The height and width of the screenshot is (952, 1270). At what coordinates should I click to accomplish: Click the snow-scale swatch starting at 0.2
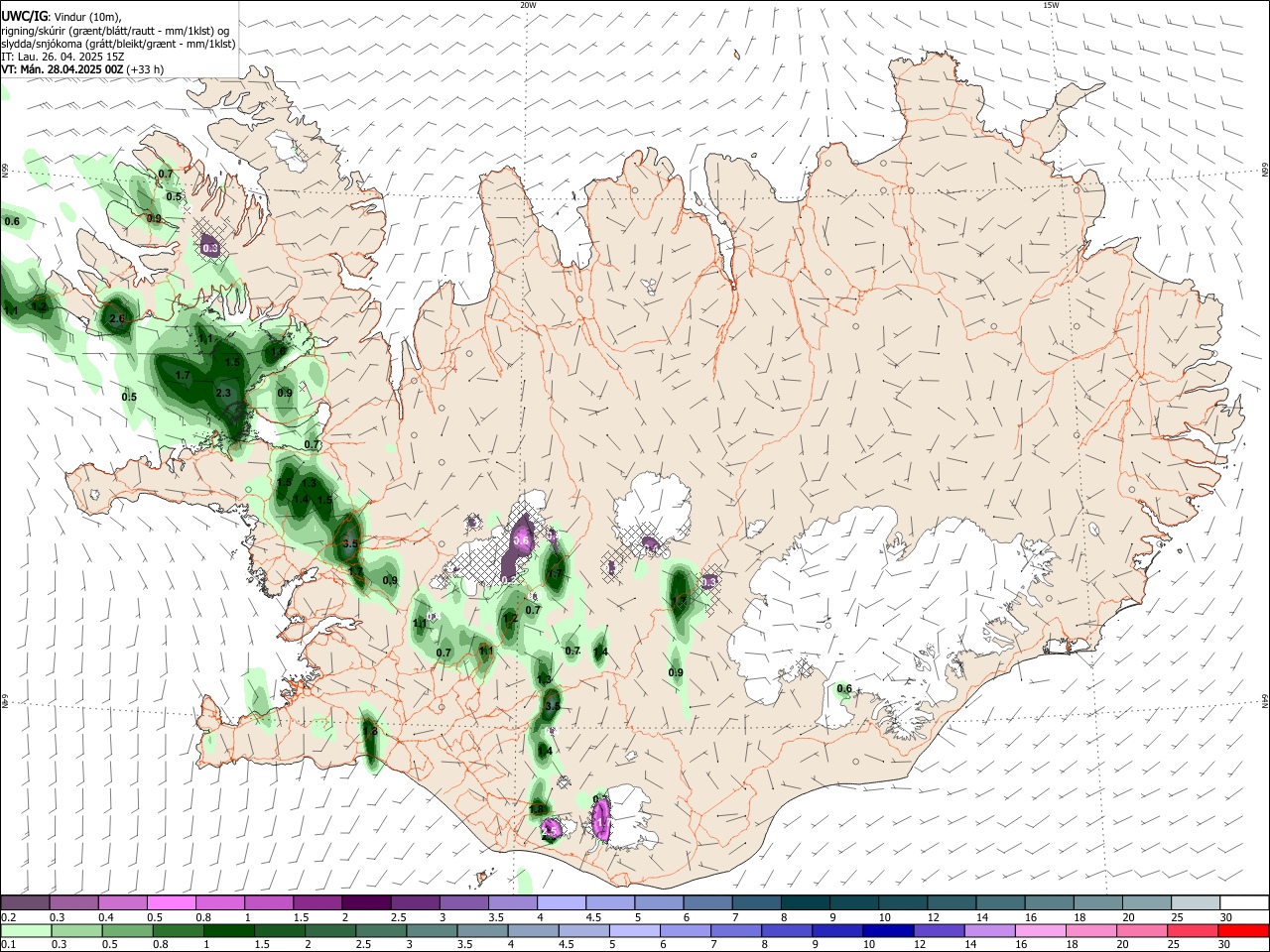[x=25, y=902]
